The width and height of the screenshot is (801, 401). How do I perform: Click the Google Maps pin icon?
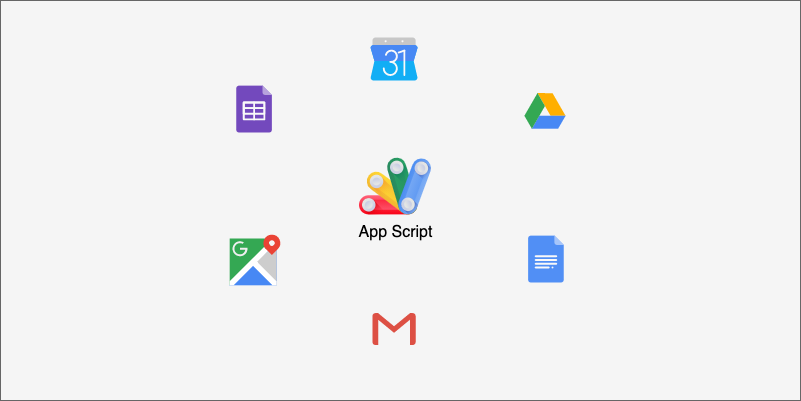click(254, 261)
